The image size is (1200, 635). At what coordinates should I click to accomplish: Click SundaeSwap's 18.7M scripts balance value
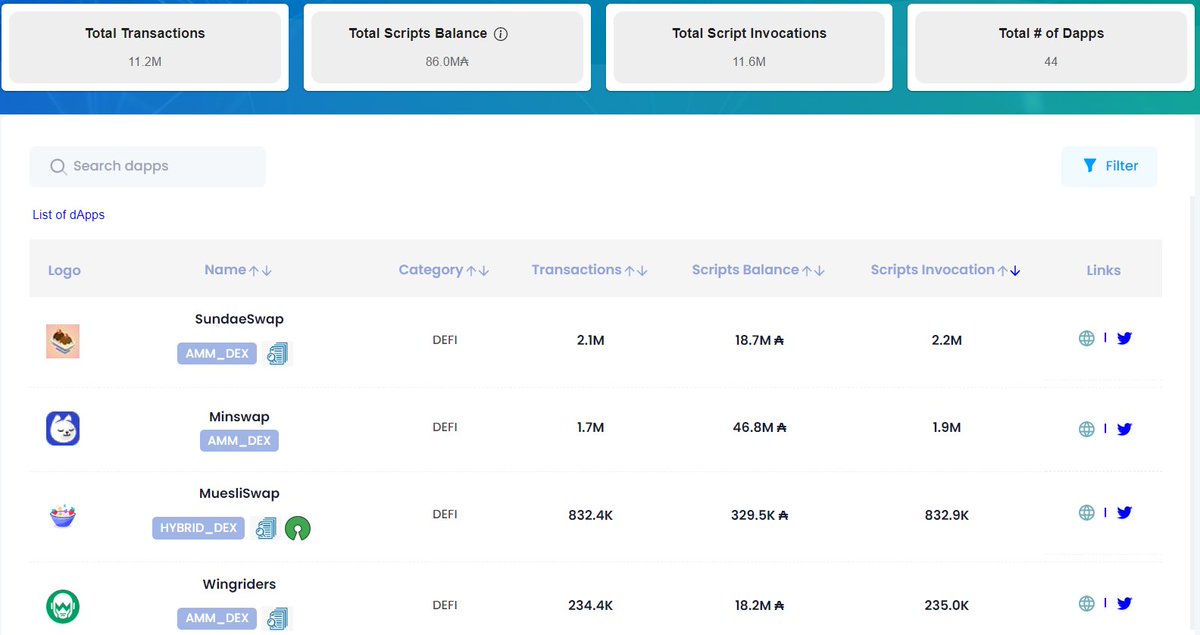tap(759, 341)
